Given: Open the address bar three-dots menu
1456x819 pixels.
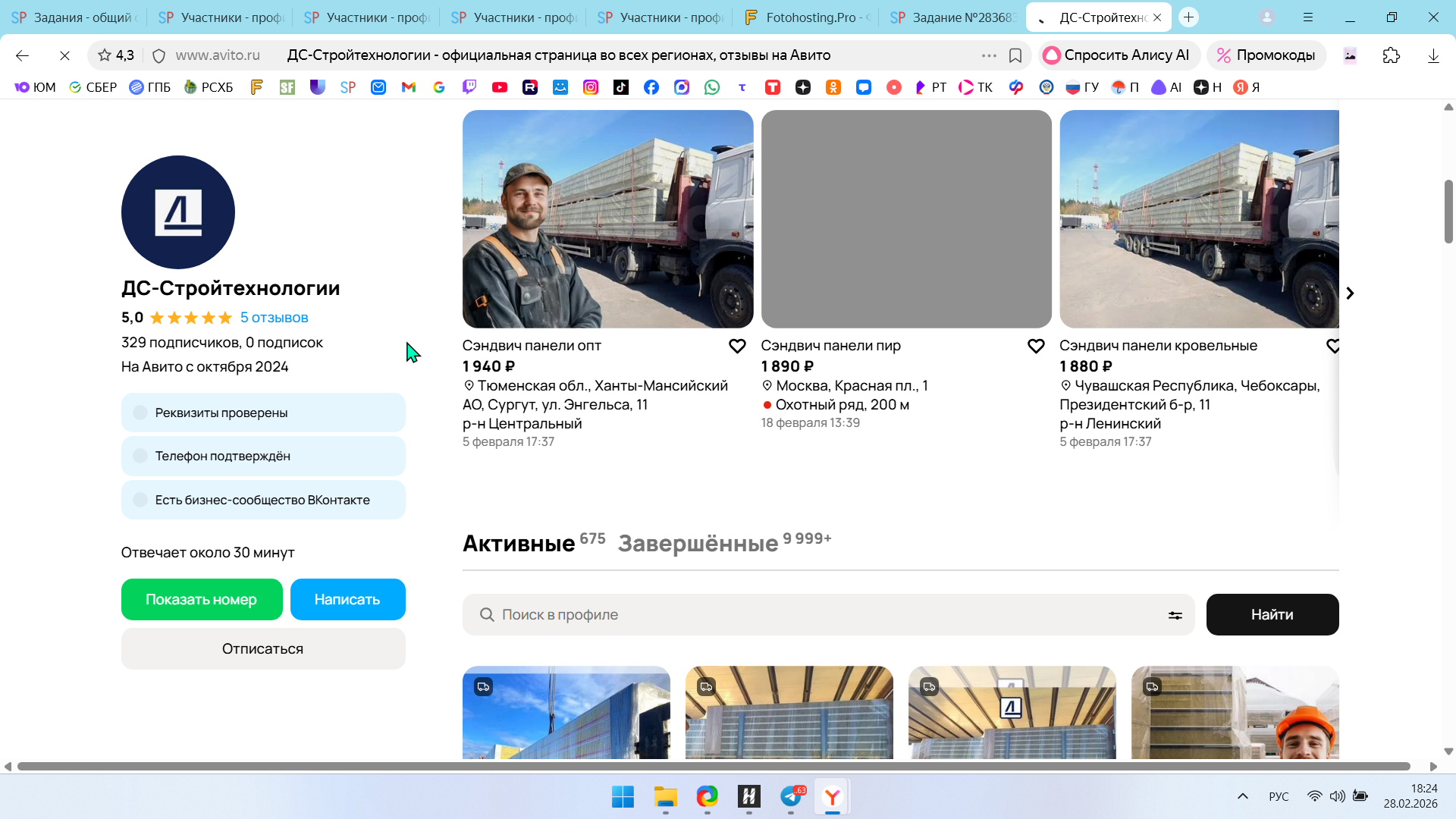Looking at the screenshot, I should (x=988, y=55).
